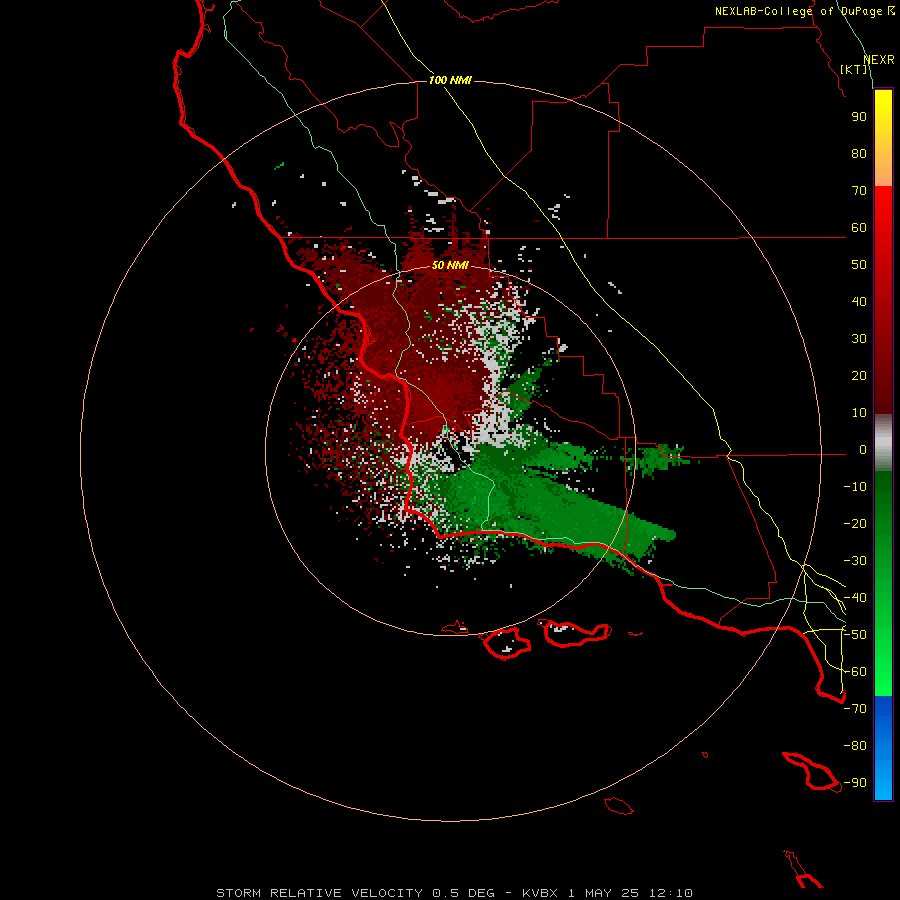Click the 20 value on the velocity scale

pyautogui.click(x=859, y=376)
